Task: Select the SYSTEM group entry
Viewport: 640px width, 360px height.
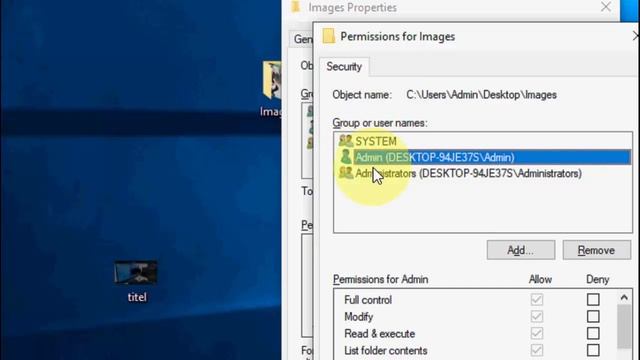Action: 376,141
